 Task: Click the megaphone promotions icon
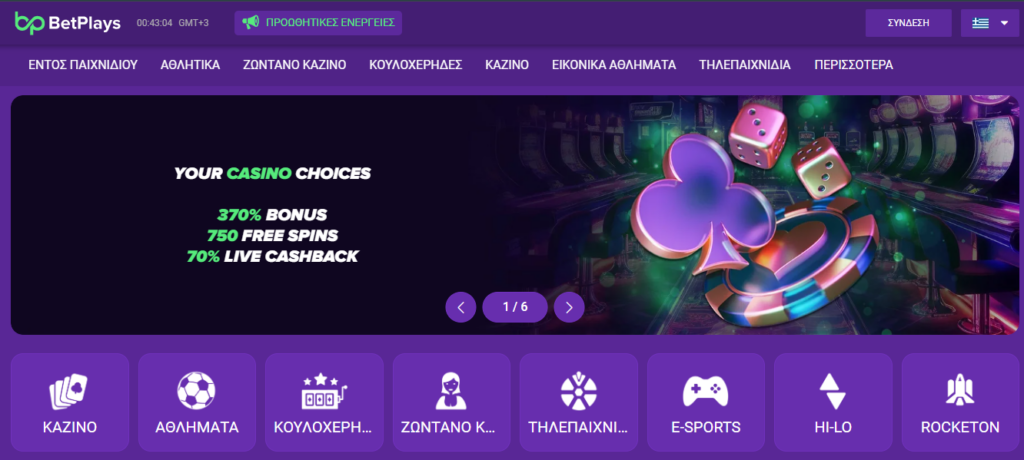(x=250, y=22)
